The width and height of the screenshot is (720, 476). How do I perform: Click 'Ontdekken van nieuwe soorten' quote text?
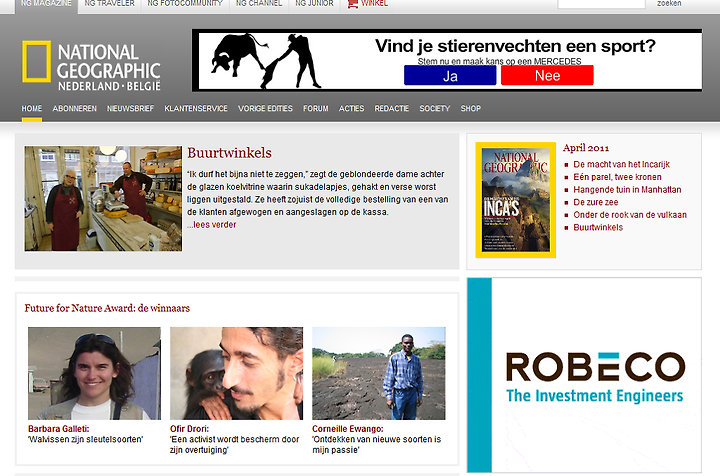click(377, 444)
